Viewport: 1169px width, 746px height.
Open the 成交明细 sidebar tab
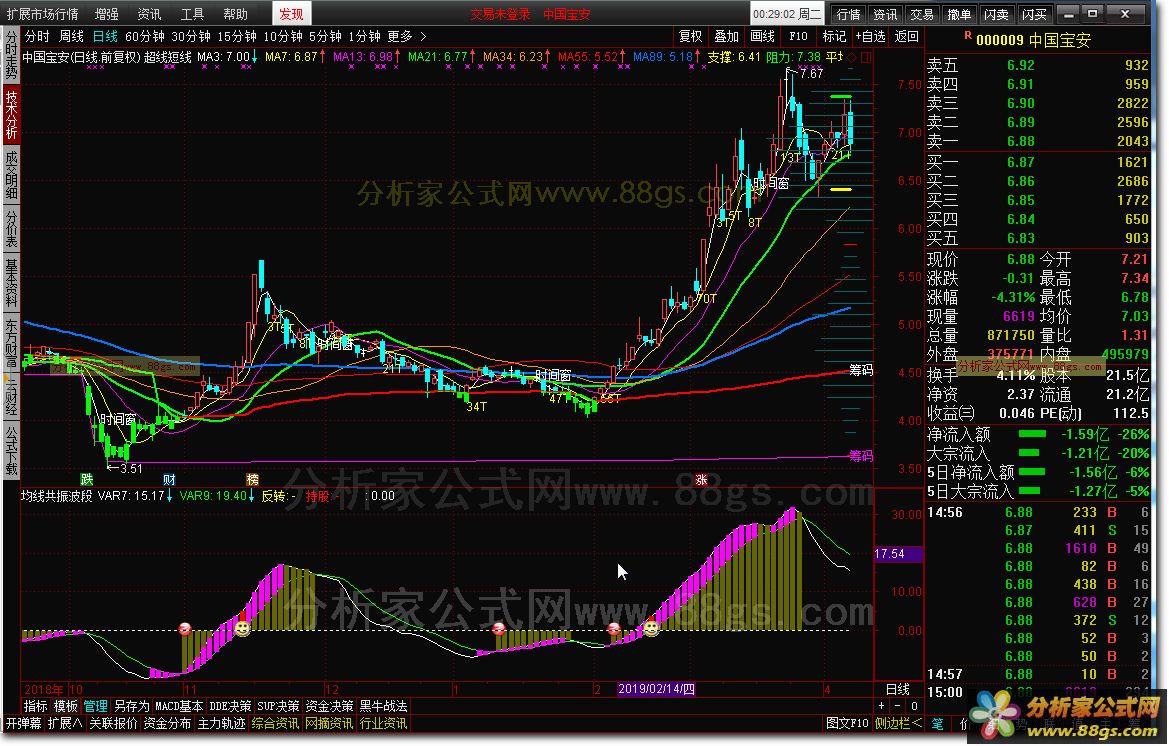pos(12,173)
